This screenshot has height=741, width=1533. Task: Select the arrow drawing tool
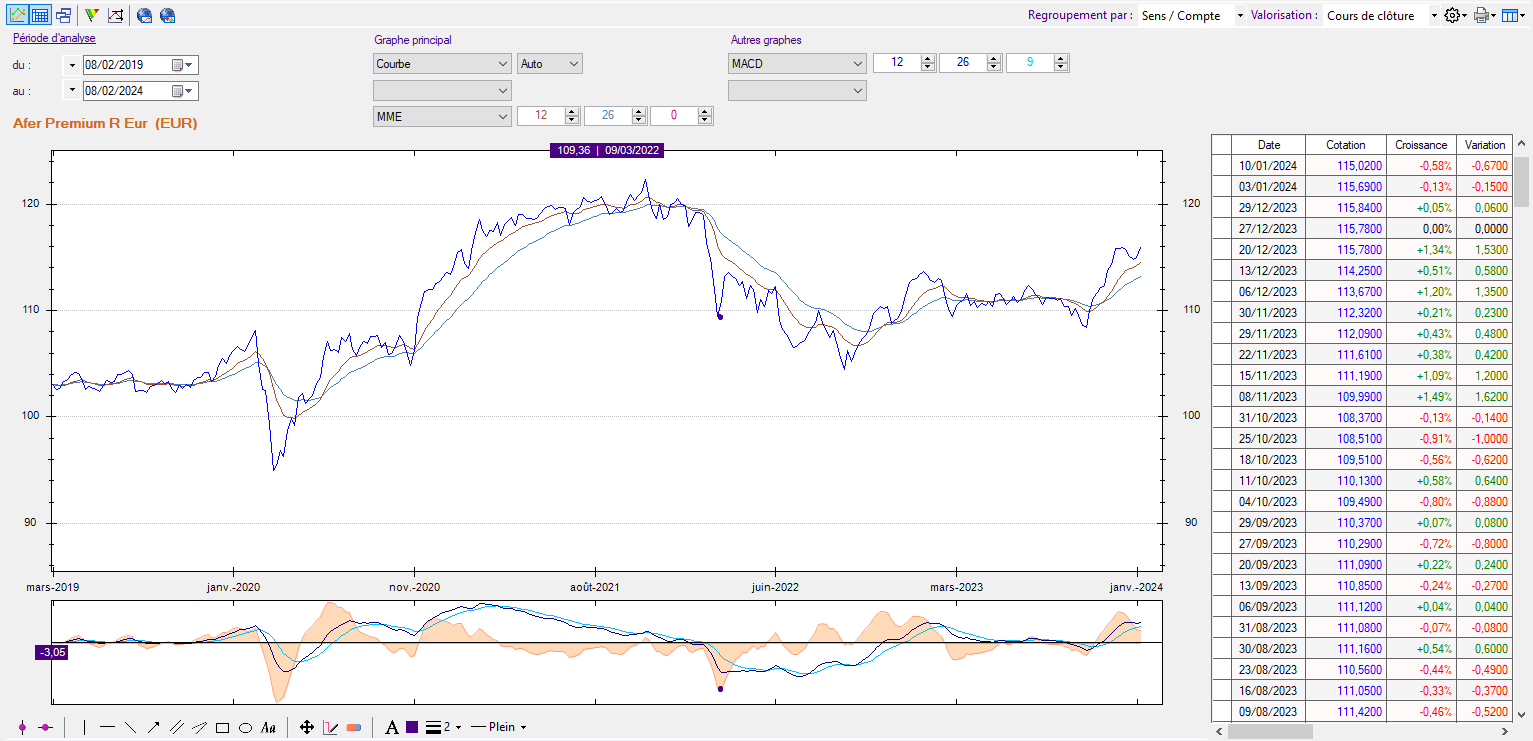pyautogui.click(x=154, y=728)
